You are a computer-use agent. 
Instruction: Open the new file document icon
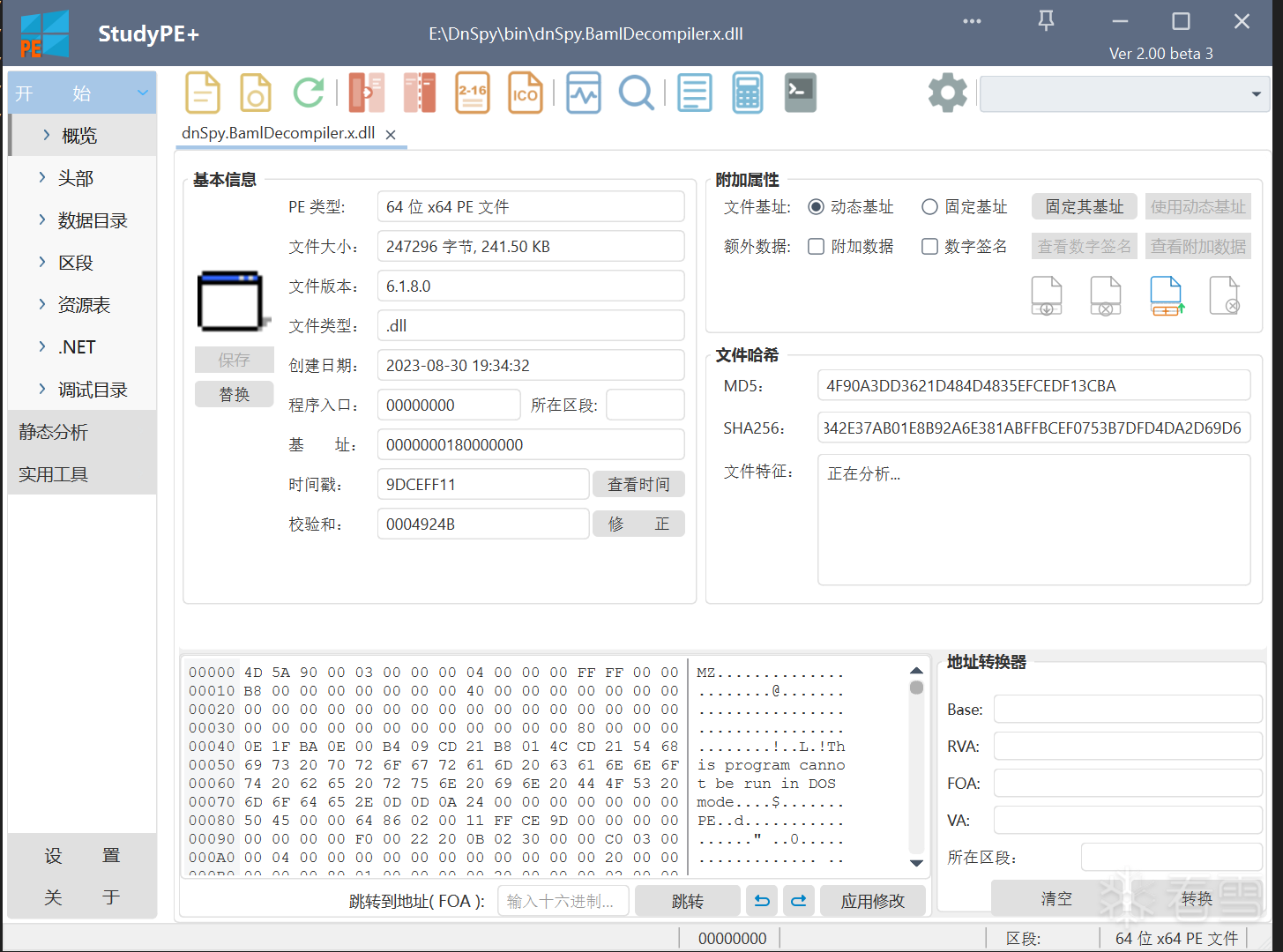(x=203, y=93)
